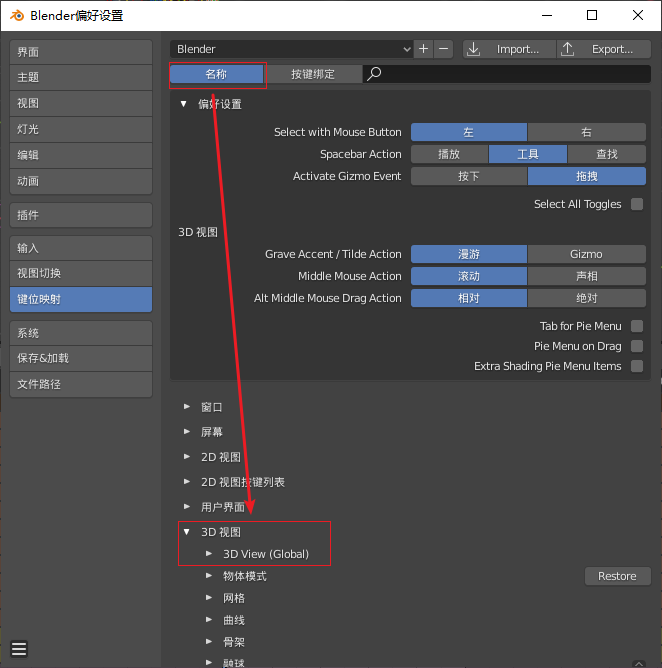This screenshot has height=668, width=662.
Task: Expand the 2D 视图 keymap category
Action: [x=187, y=457]
